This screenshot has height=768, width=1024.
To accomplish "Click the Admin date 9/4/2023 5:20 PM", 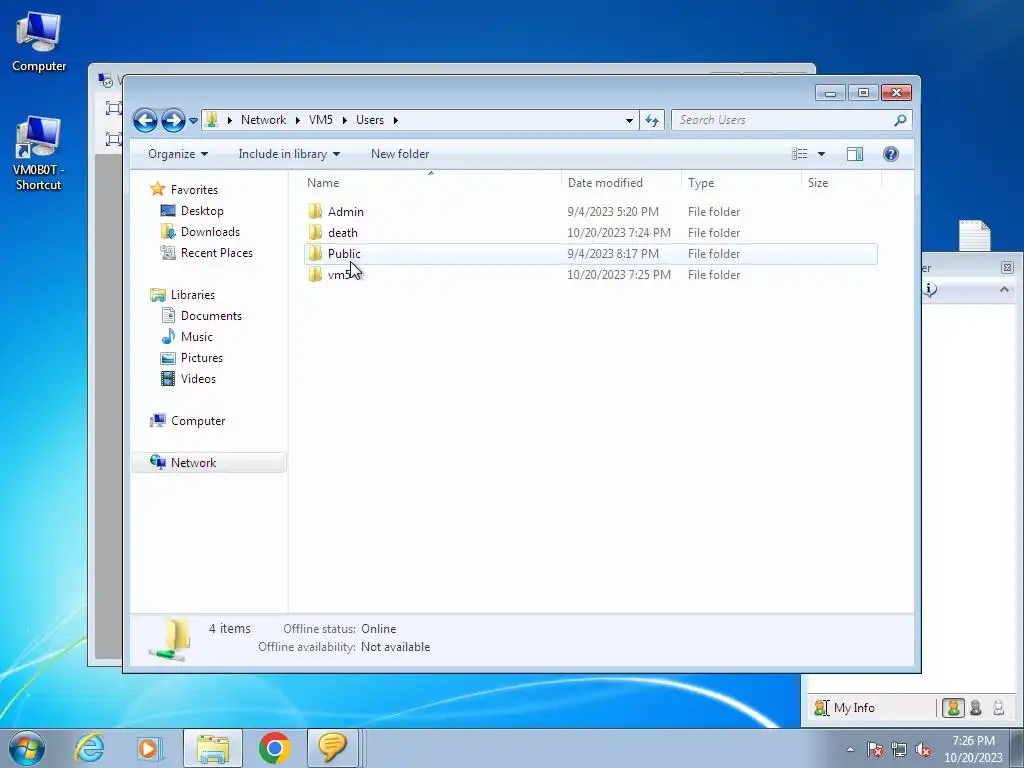I will click(613, 212).
